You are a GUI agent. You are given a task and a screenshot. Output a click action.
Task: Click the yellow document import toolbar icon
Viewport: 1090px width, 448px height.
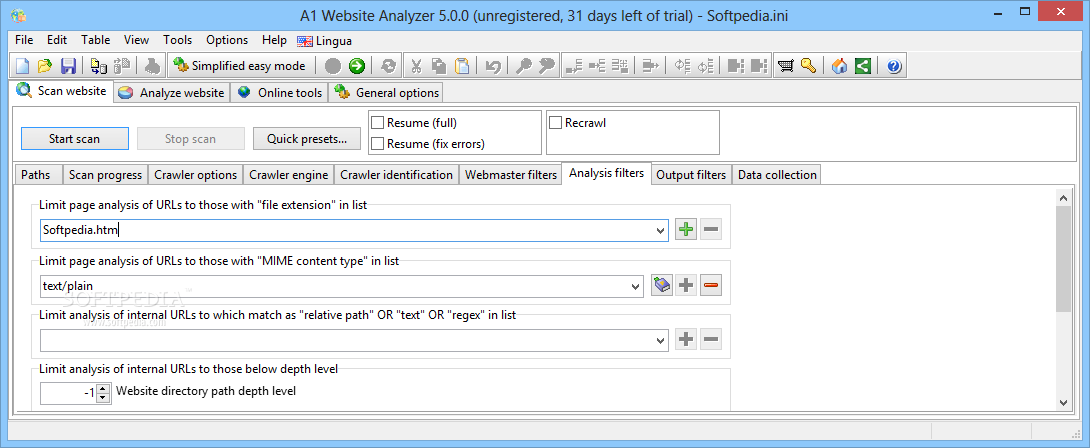coord(99,66)
